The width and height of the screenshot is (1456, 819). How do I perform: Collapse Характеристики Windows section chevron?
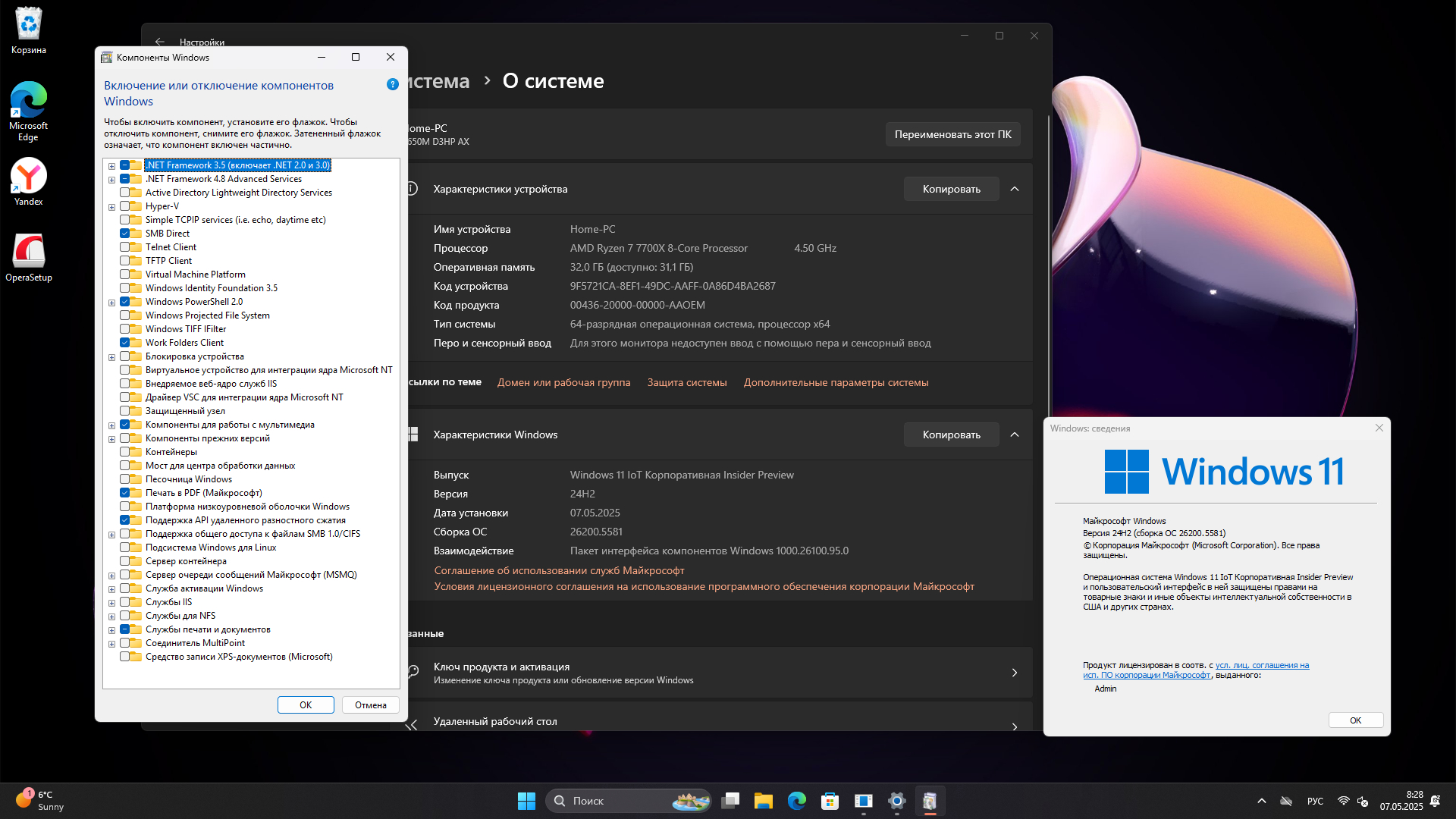click(x=1015, y=435)
